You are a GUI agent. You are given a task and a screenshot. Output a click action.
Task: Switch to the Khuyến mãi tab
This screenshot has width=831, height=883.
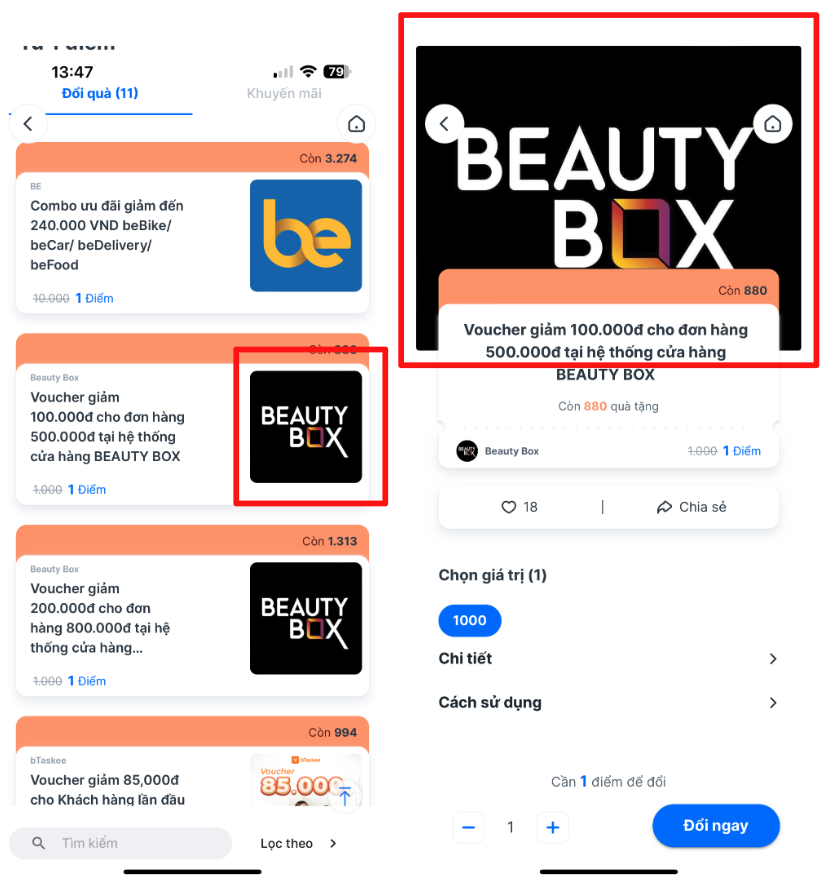tap(284, 93)
